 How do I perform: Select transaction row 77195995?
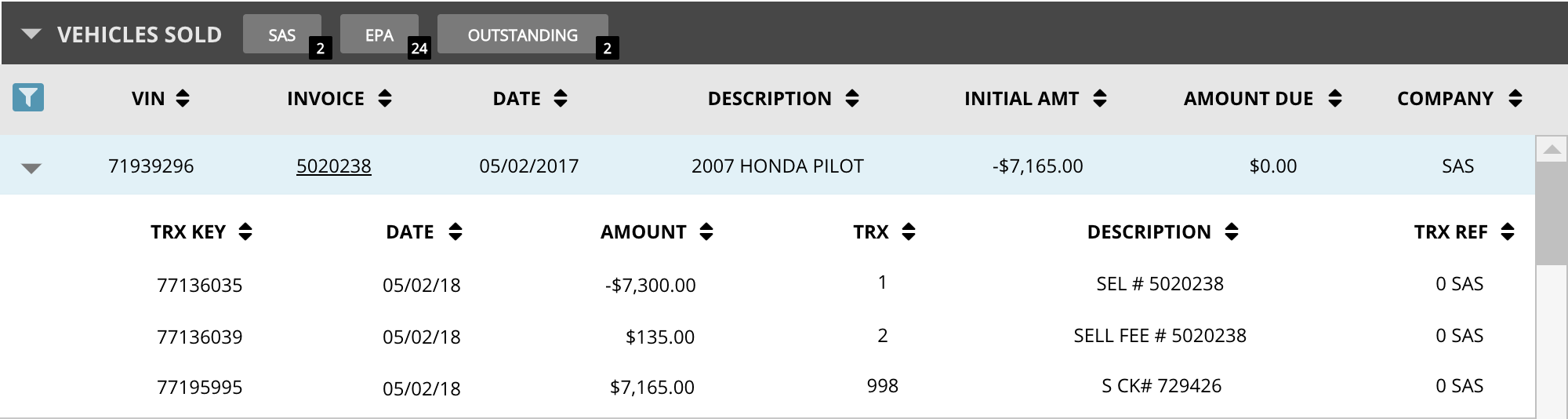(200, 388)
